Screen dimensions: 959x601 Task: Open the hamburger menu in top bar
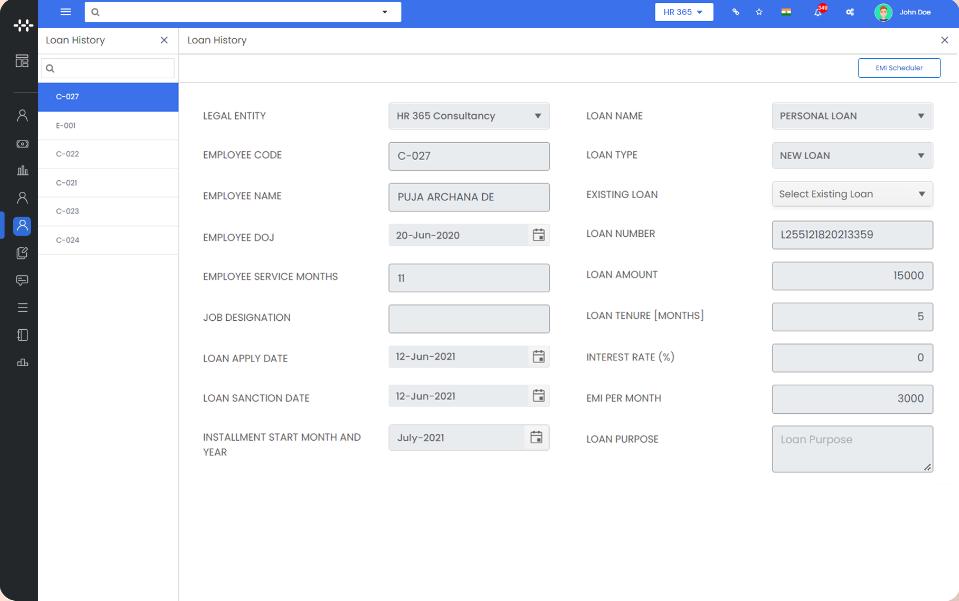[66, 12]
